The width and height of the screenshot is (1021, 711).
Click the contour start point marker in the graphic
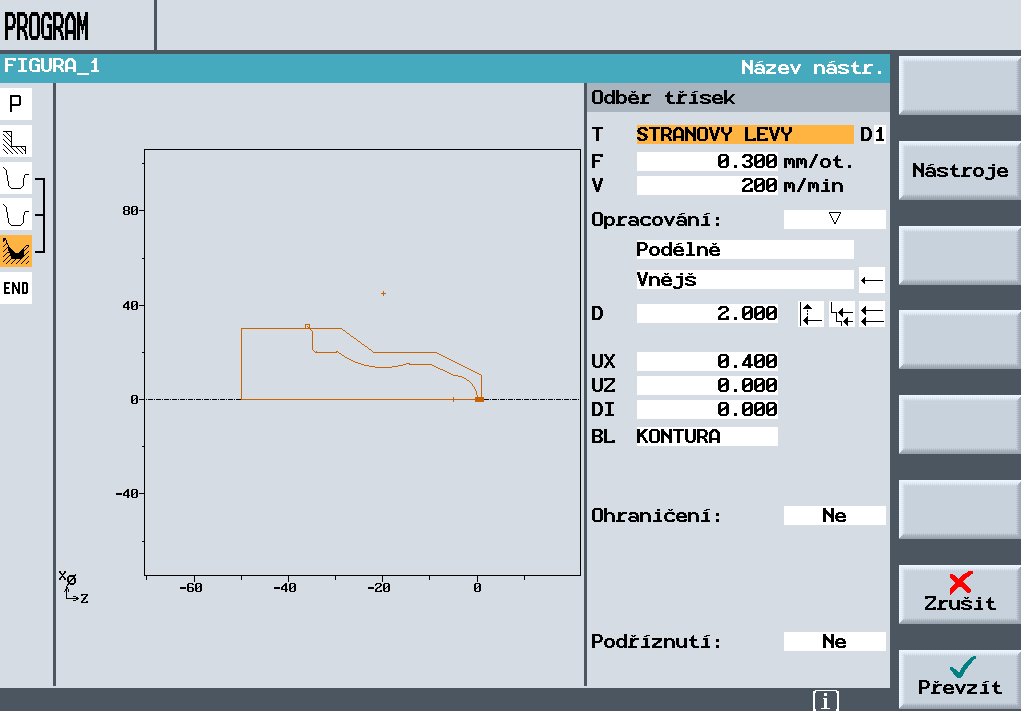pyautogui.click(x=479, y=399)
